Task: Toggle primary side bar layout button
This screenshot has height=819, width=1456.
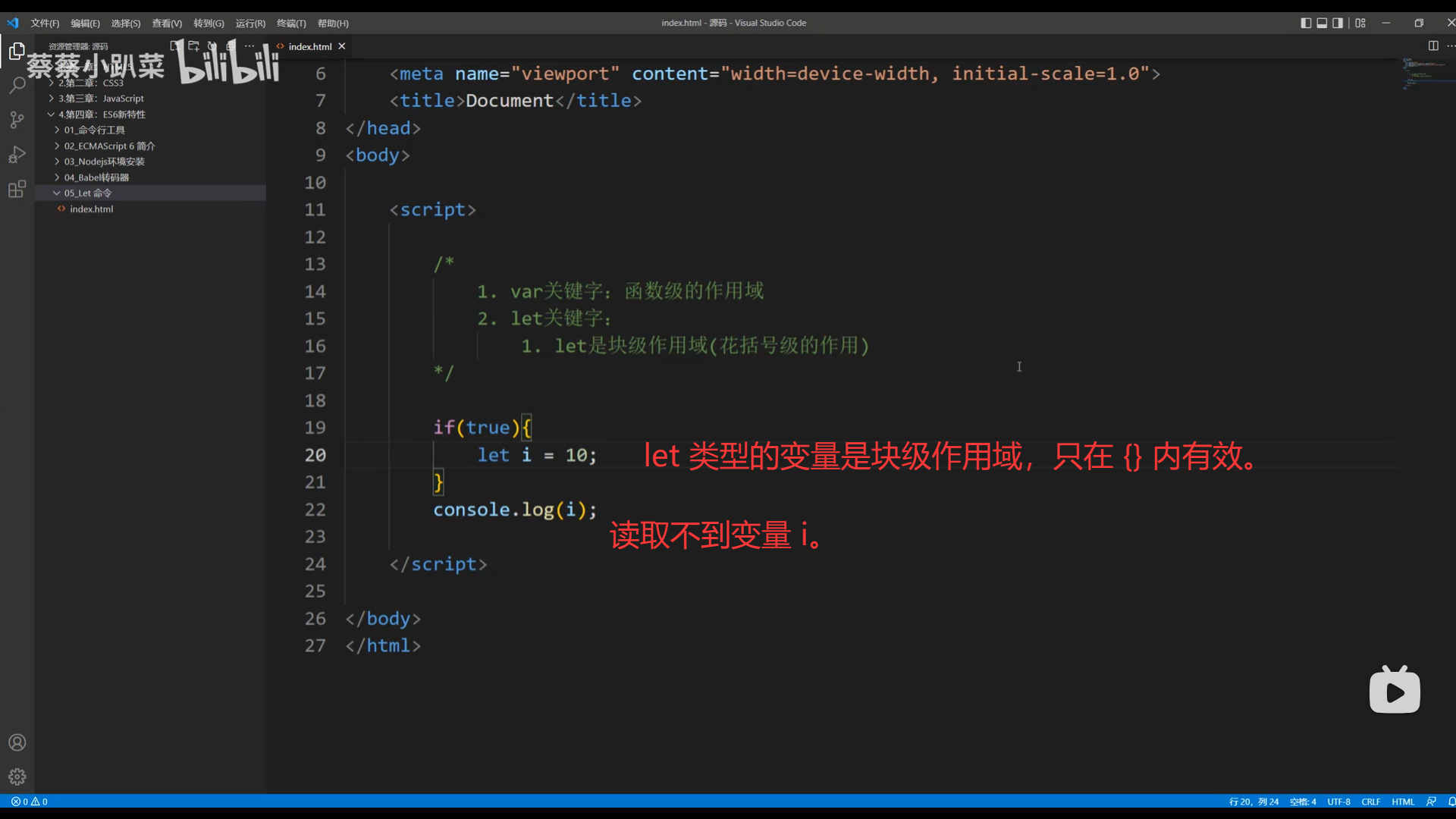Action: coord(1306,23)
